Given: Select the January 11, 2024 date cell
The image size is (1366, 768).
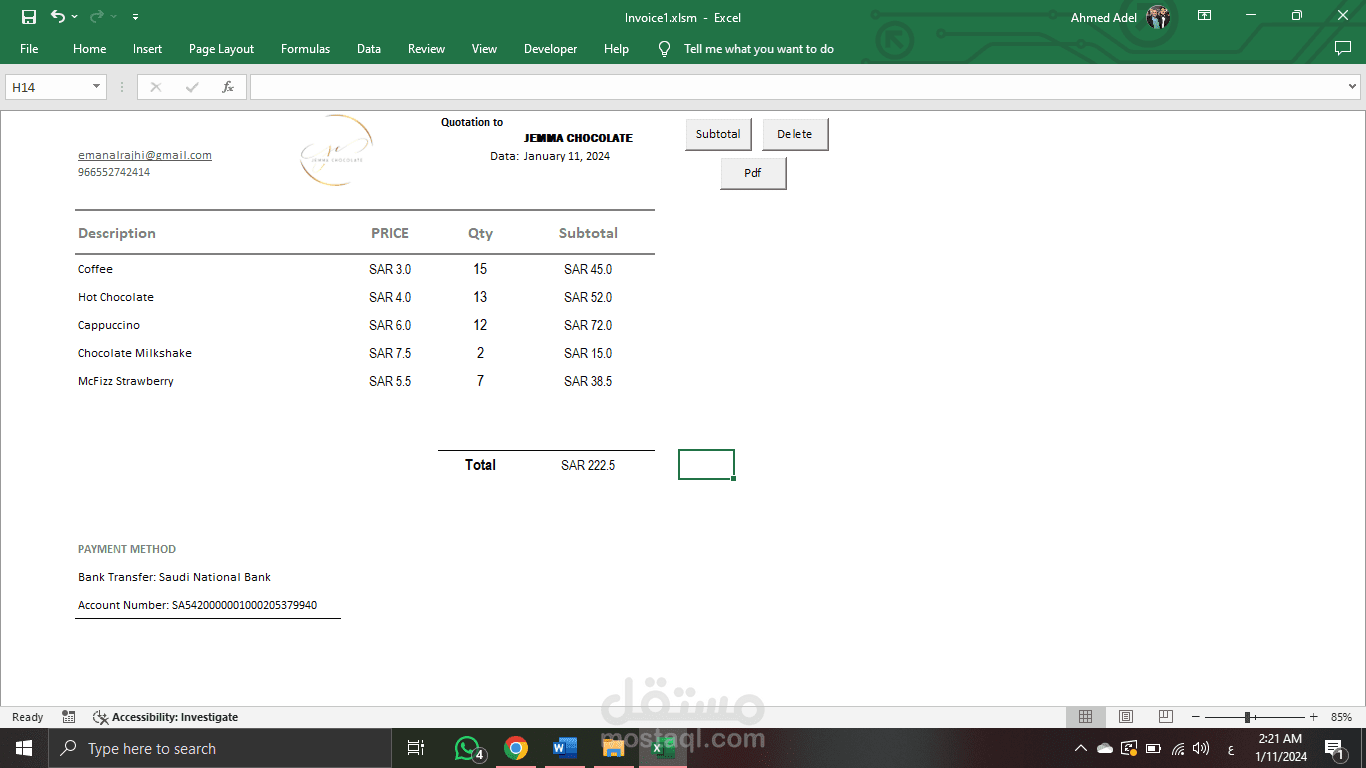Looking at the screenshot, I should (566, 156).
